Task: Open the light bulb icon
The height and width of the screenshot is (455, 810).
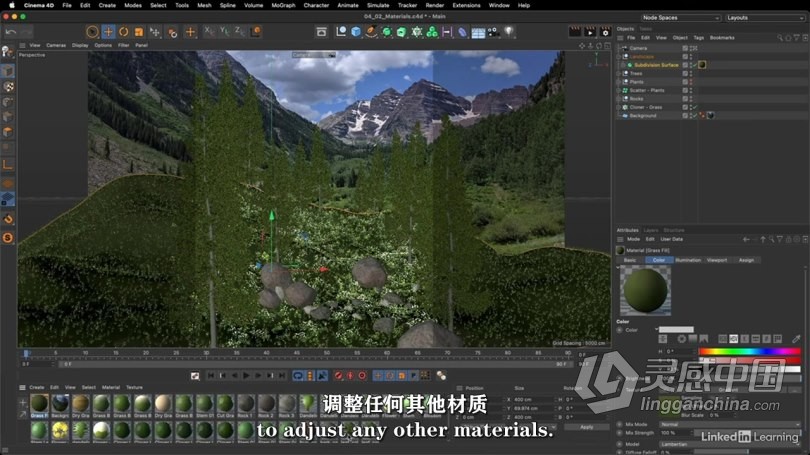Action: tap(509, 32)
